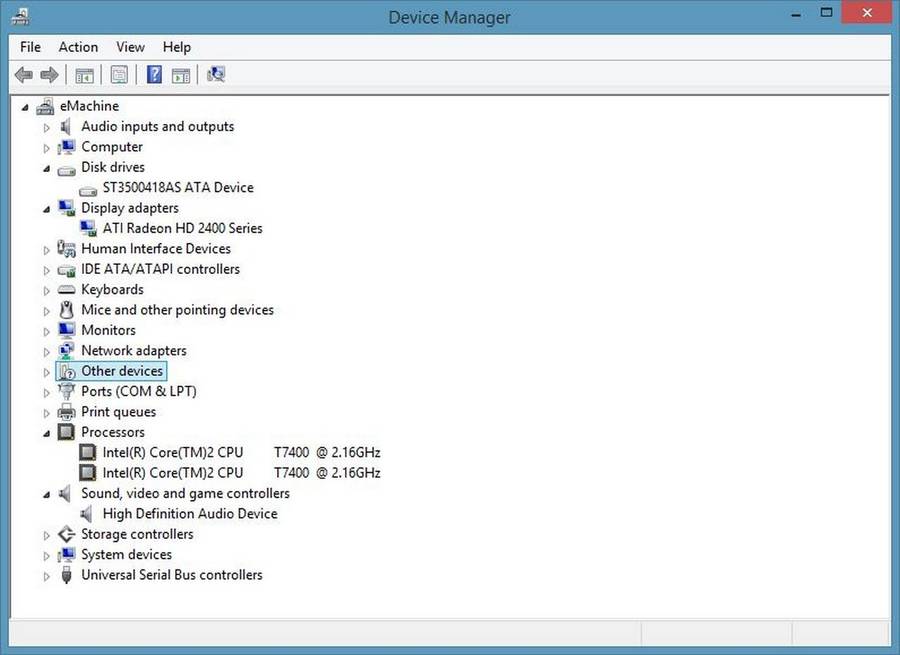Screen dimensions: 900x655
Task: Expand the Universal Serial Bus controllers node
Action: click(46, 575)
